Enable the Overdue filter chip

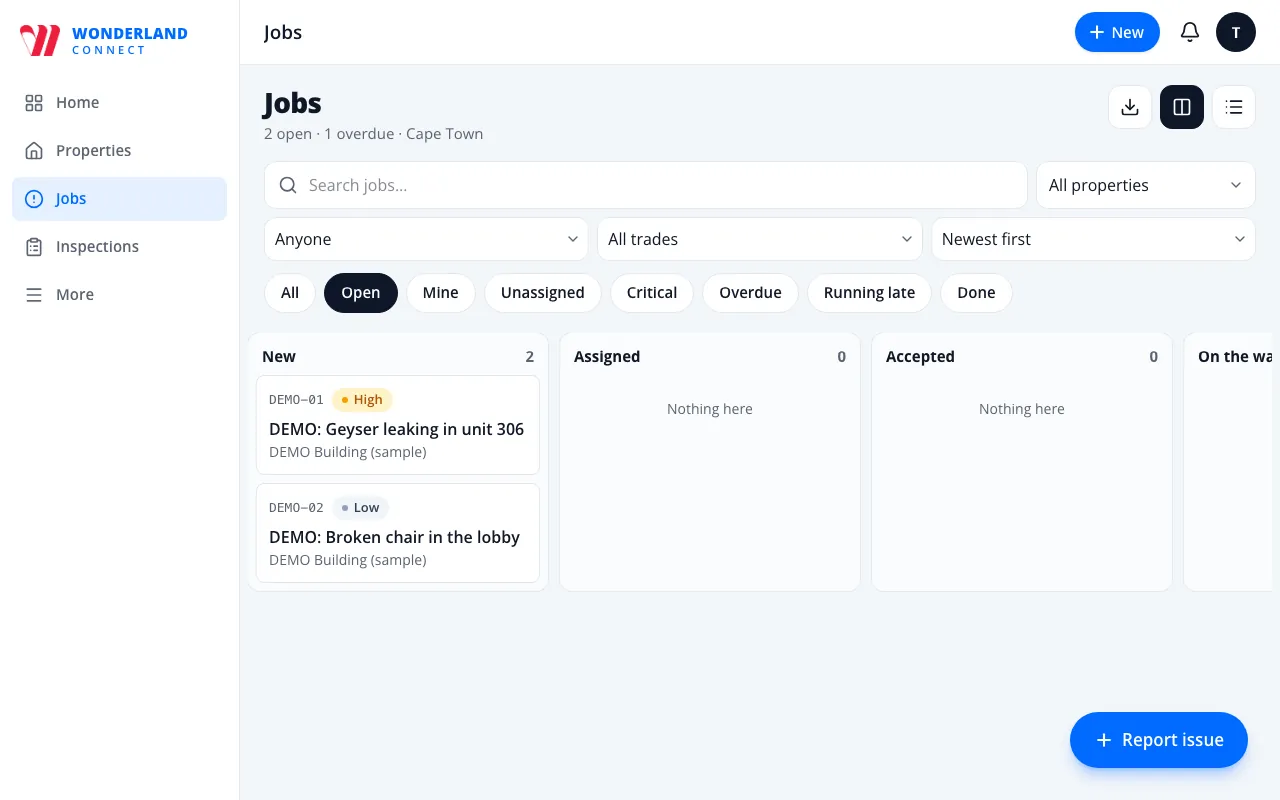(x=750, y=293)
